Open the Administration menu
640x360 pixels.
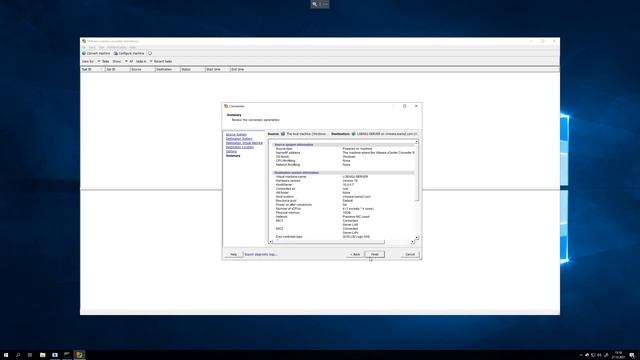coord(117,47)
